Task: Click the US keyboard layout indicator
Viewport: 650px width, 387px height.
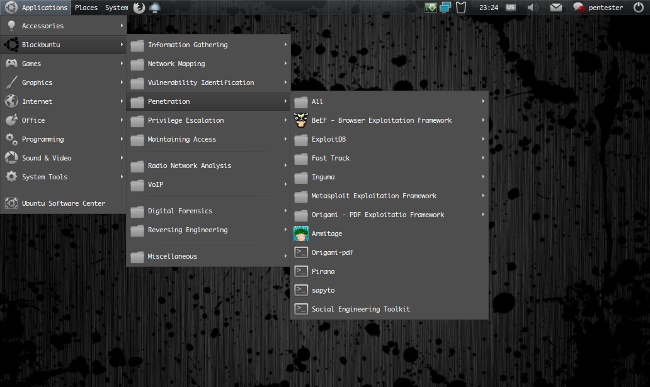Action: click(511, 7)
